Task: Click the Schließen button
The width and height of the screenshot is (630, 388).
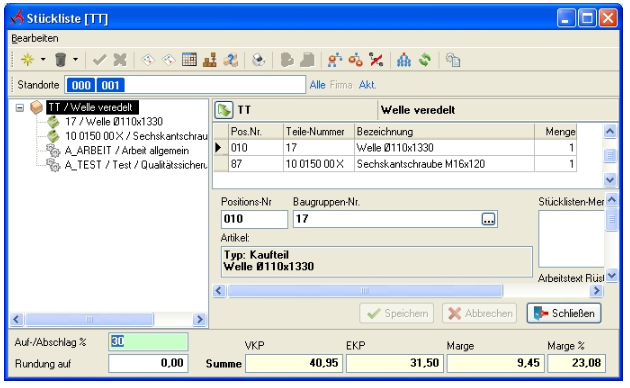Action: click(x=564, y=313)
